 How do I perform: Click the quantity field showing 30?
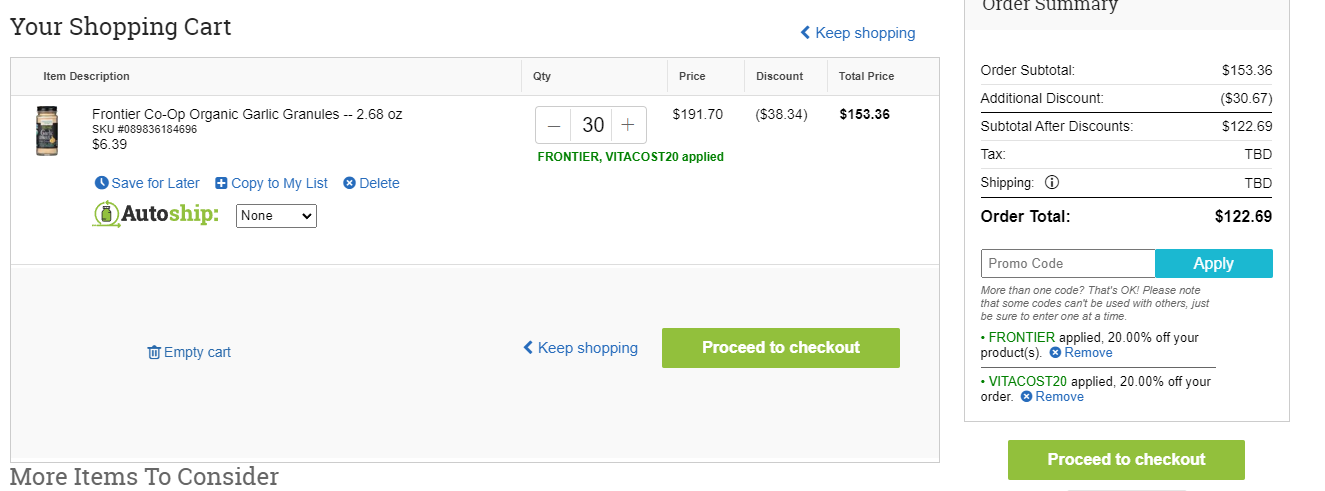tap(591, 125)
